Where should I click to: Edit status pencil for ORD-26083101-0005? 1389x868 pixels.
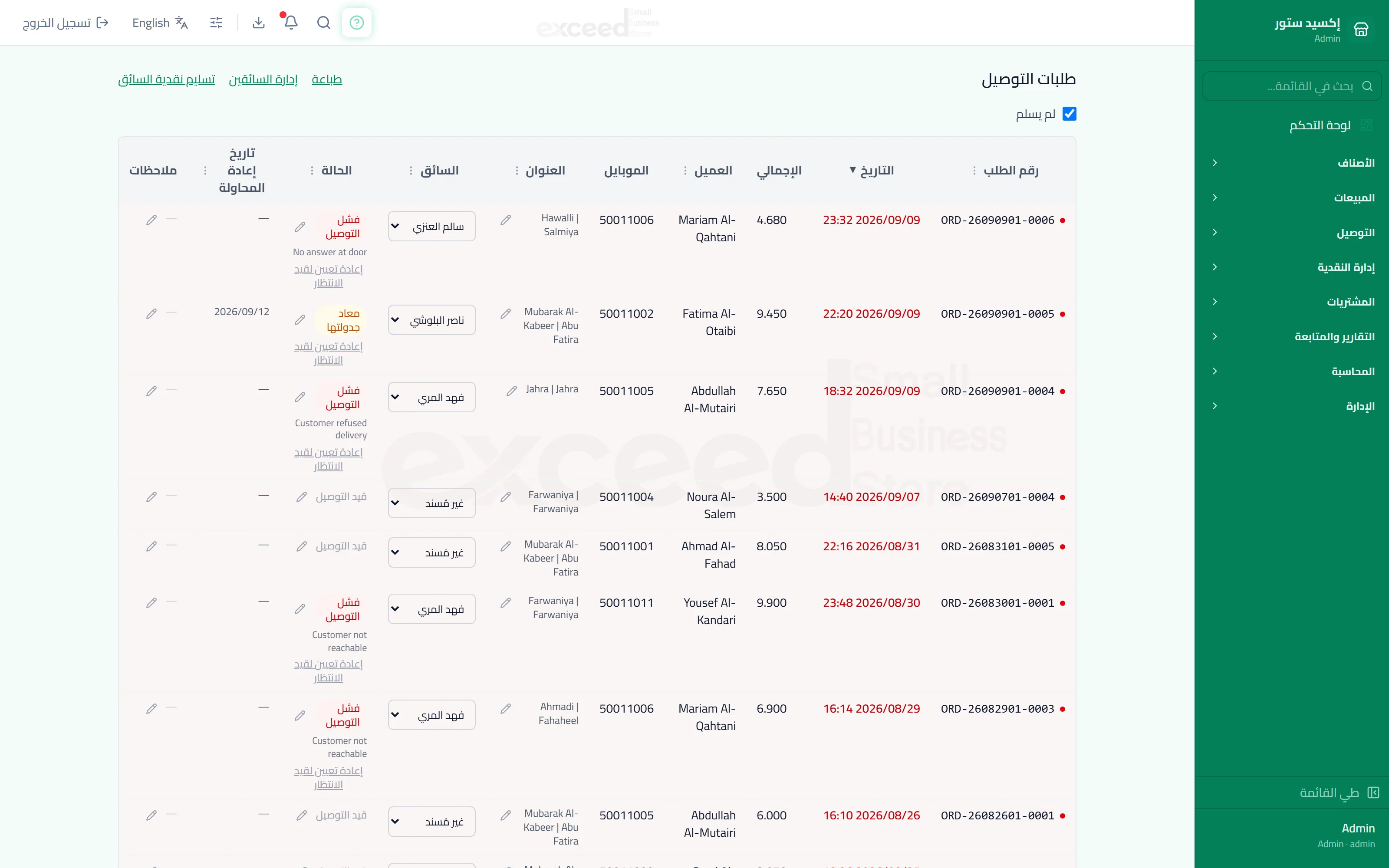(301, 546)
